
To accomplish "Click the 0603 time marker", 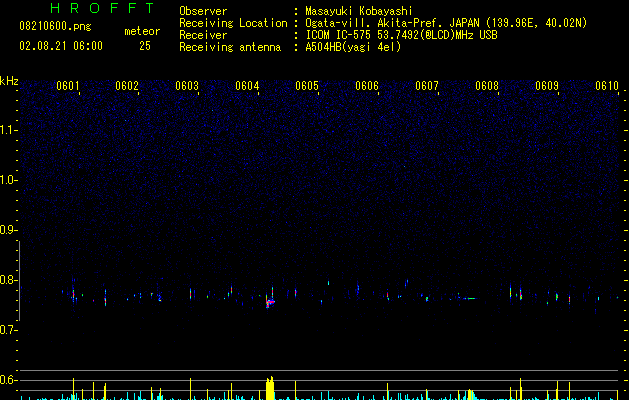I will click(x=187, y=86).
